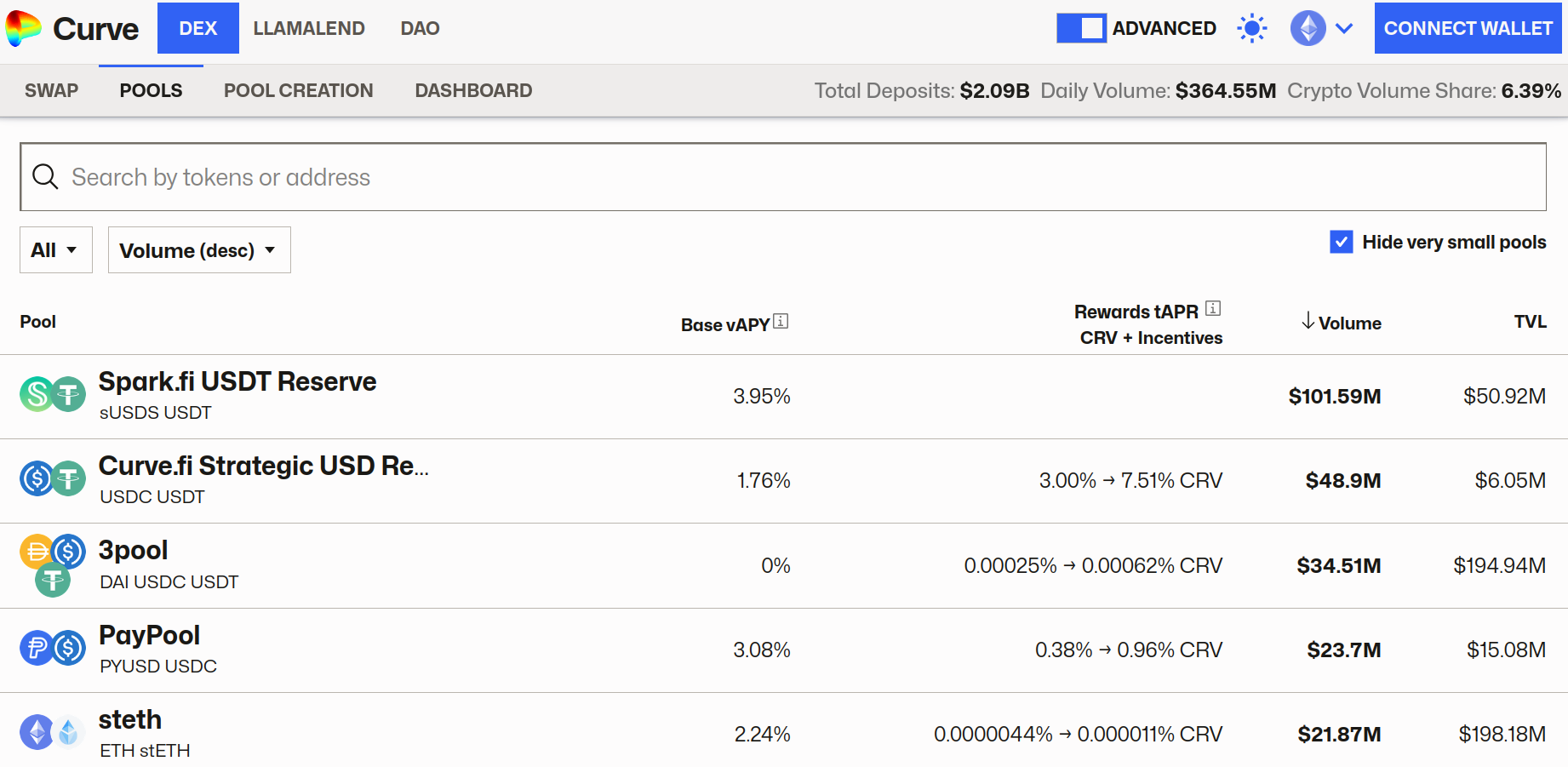Click the Connect Wallet button
1568x767 pixels.
pos(1468,28)
